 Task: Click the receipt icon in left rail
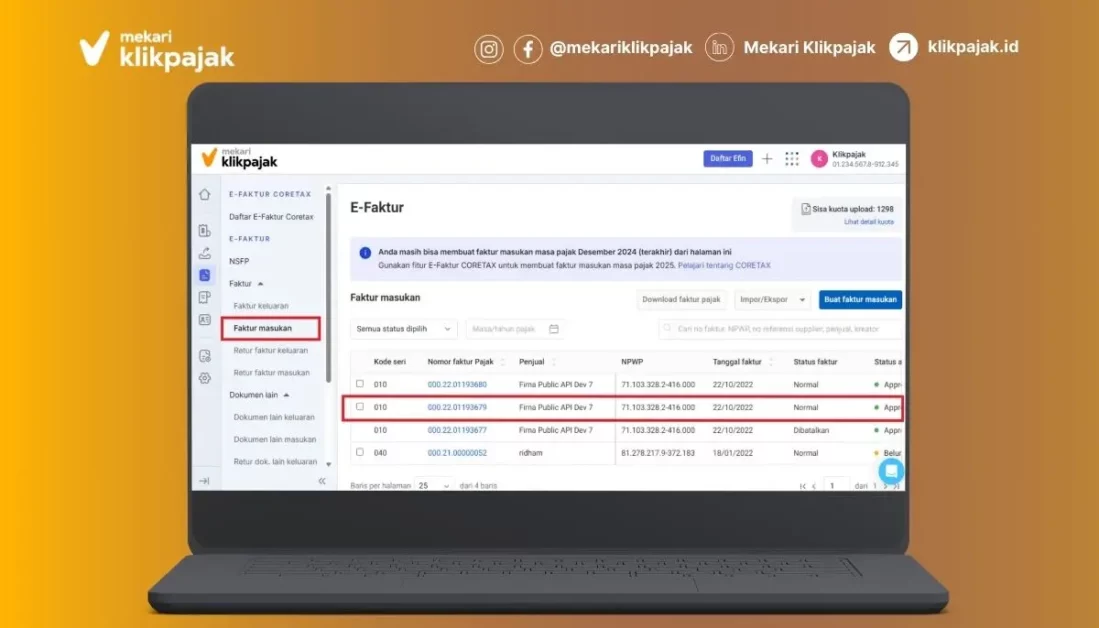tap(205, 298)
